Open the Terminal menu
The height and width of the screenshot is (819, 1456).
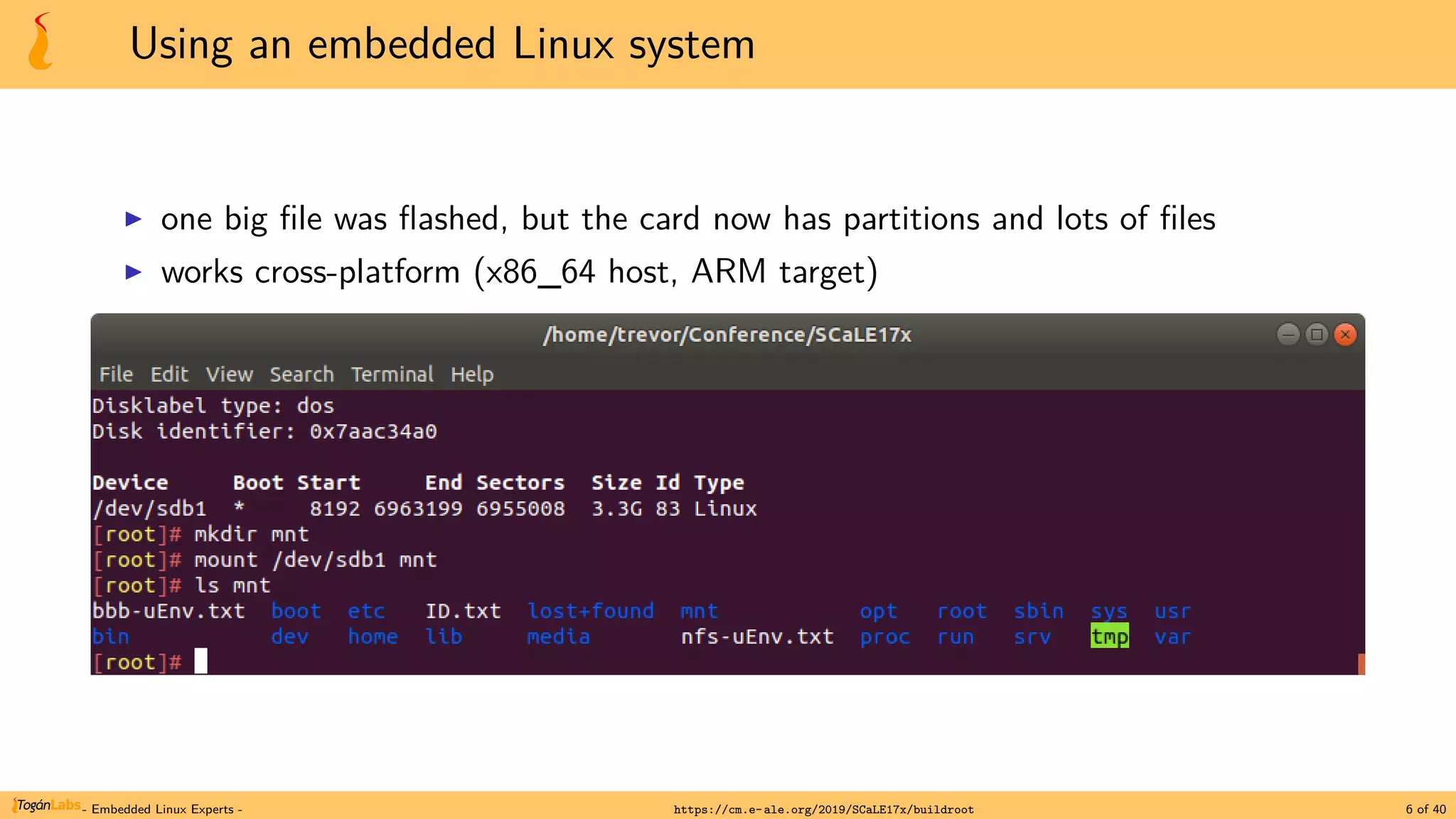click(392, 374)
